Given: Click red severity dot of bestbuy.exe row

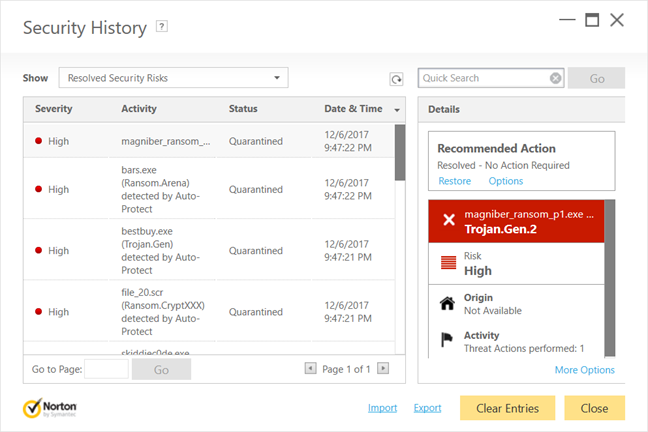Looking at the screenshot, I should [x=38, y=250].
